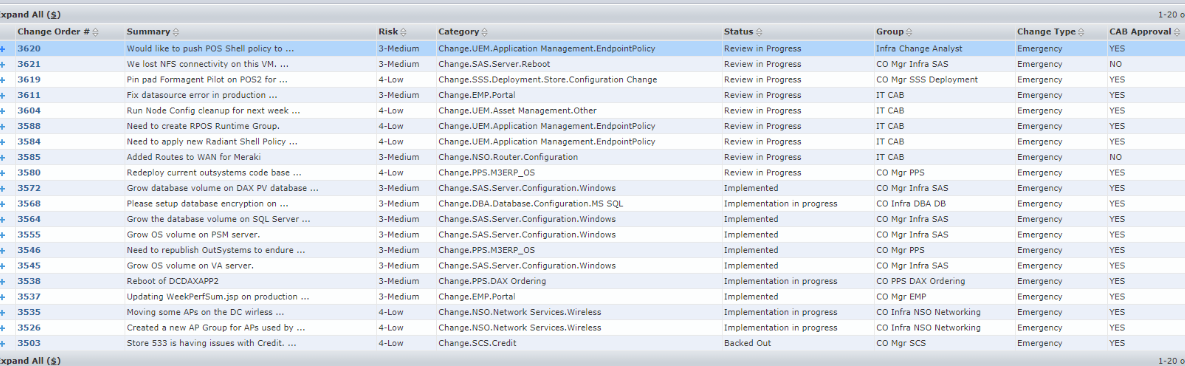Click the top Expand All link

pos(31,14)
